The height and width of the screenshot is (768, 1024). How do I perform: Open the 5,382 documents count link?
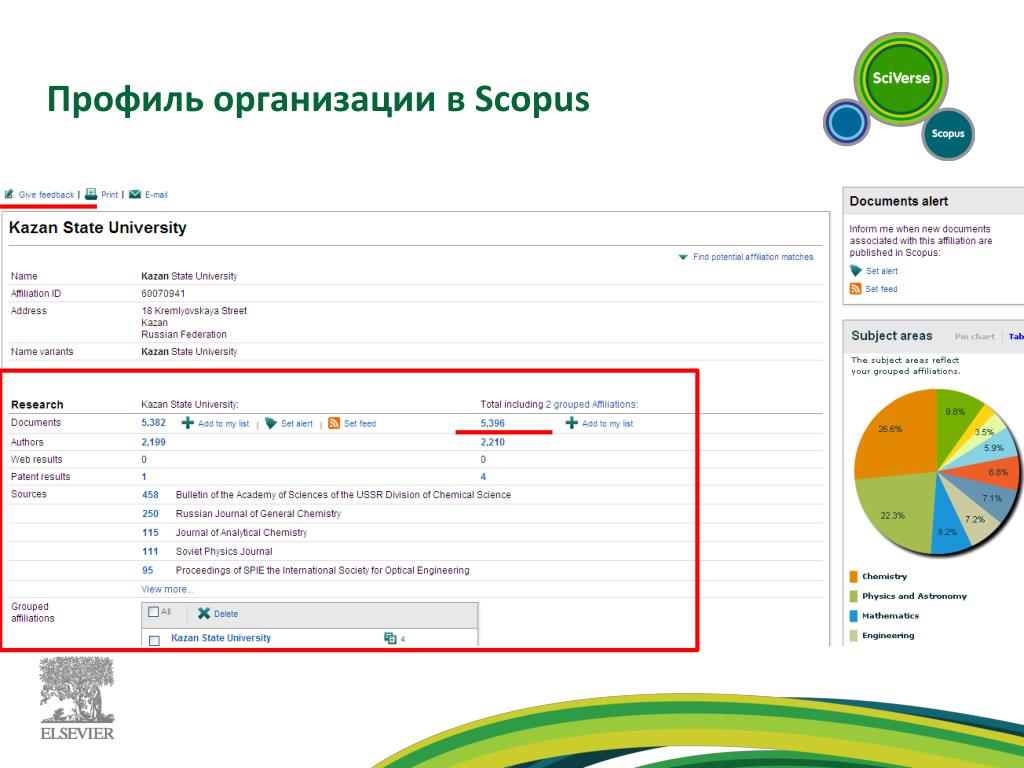[153, 423]
